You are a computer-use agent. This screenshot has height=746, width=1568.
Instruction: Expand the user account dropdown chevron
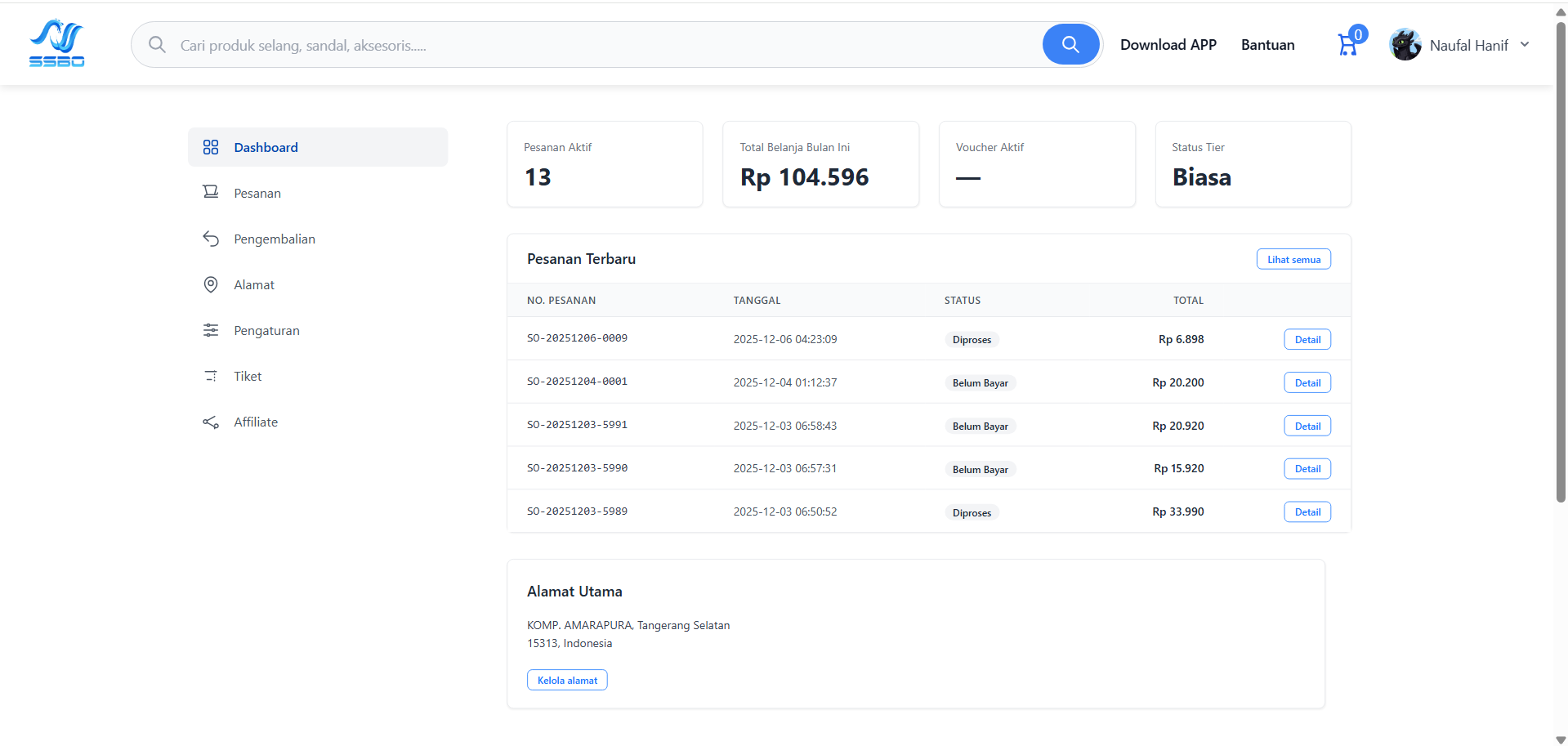(x=1525, y=45)
